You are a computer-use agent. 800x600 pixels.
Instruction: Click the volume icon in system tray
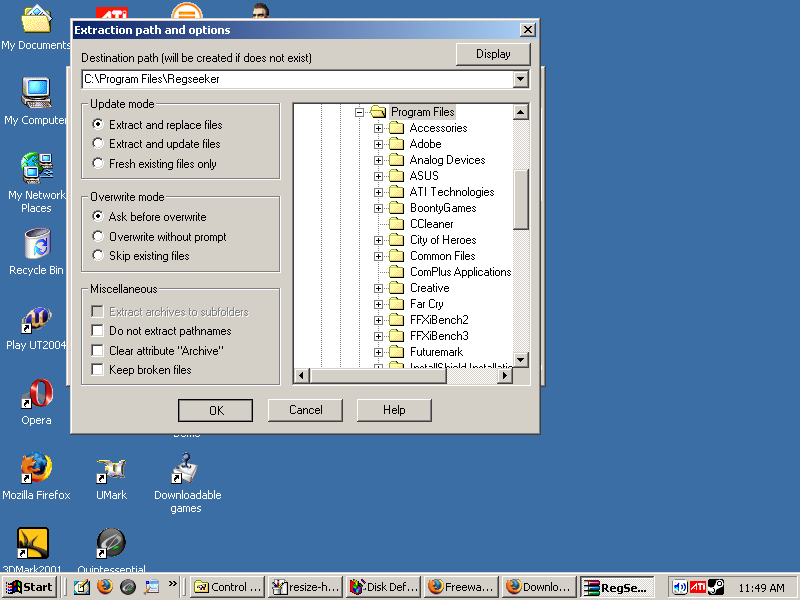point(680,587)
